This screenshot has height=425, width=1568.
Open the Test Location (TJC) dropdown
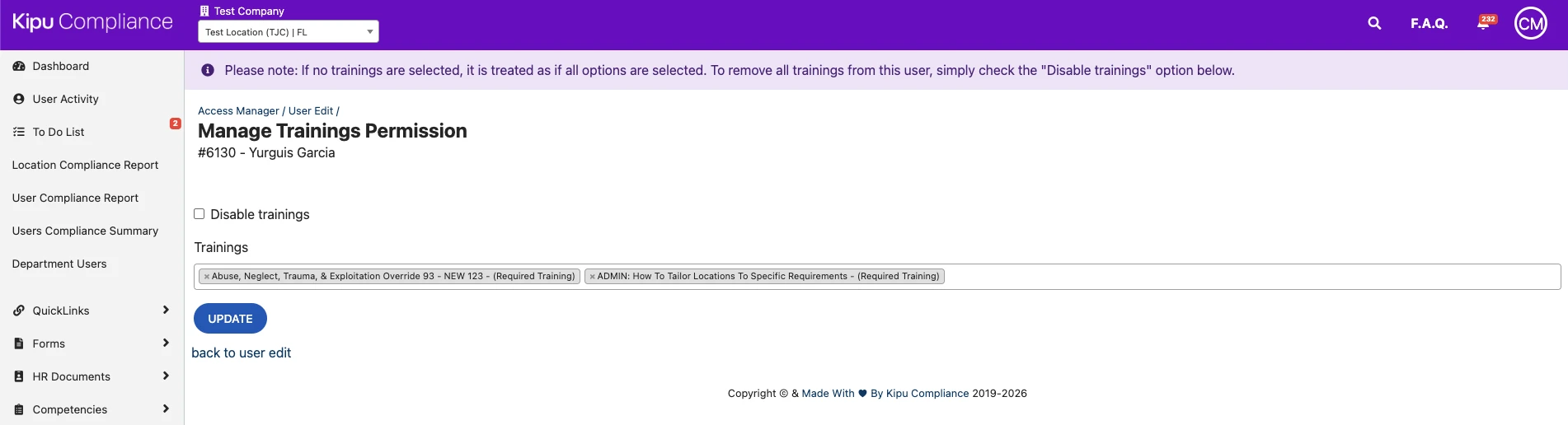[x=288, y=32]
